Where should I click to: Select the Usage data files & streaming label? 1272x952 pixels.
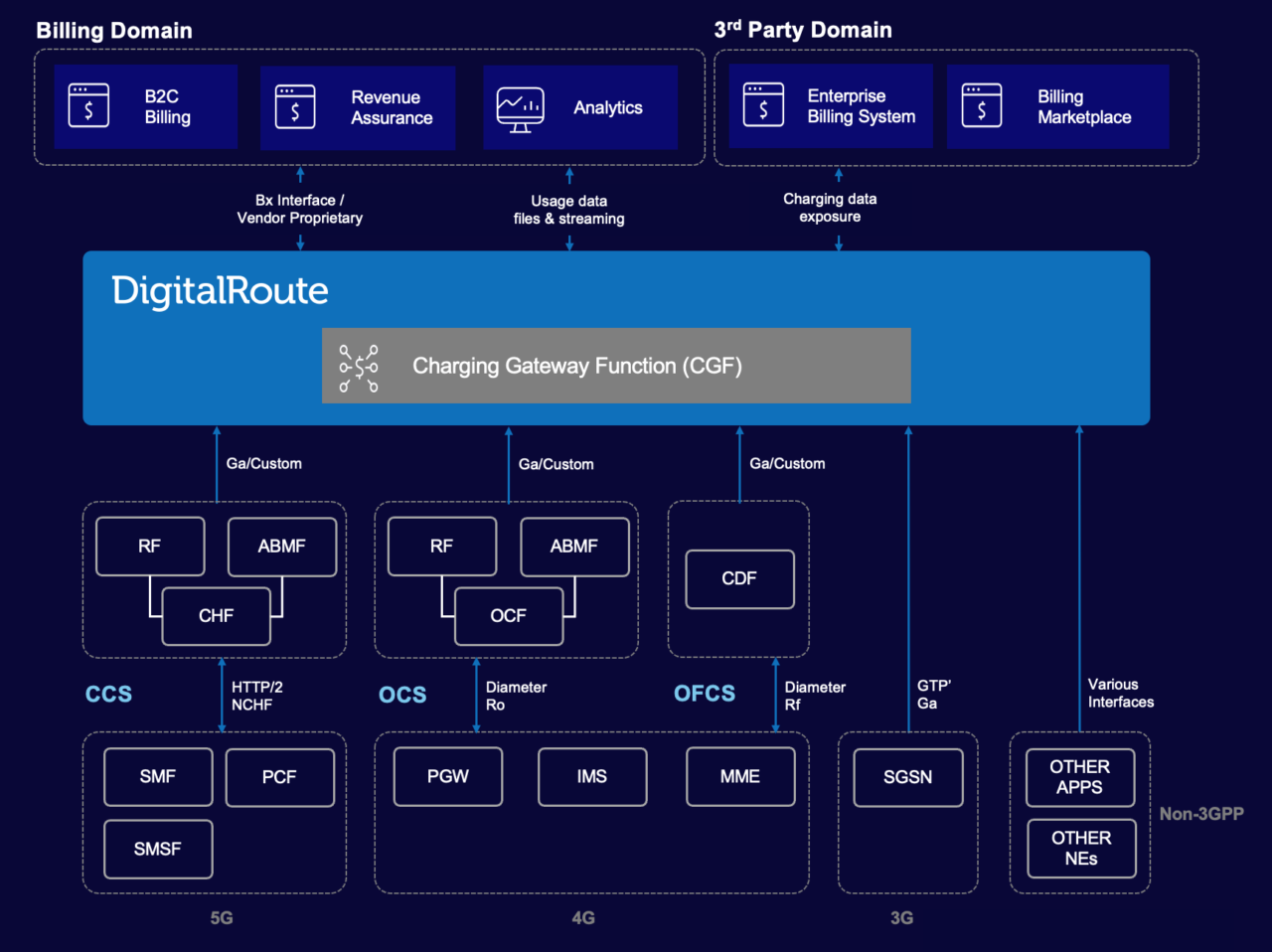click(x=568, y=210)
